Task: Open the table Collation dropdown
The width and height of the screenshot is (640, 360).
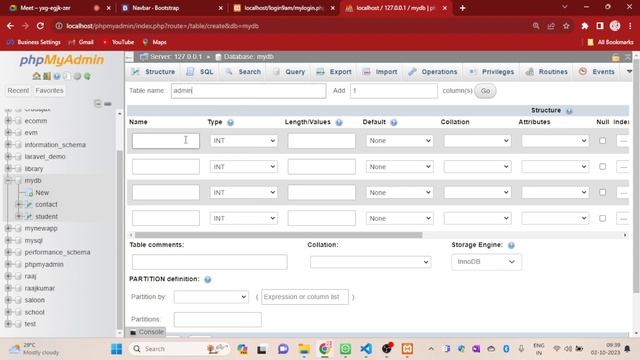Action: 370,262
